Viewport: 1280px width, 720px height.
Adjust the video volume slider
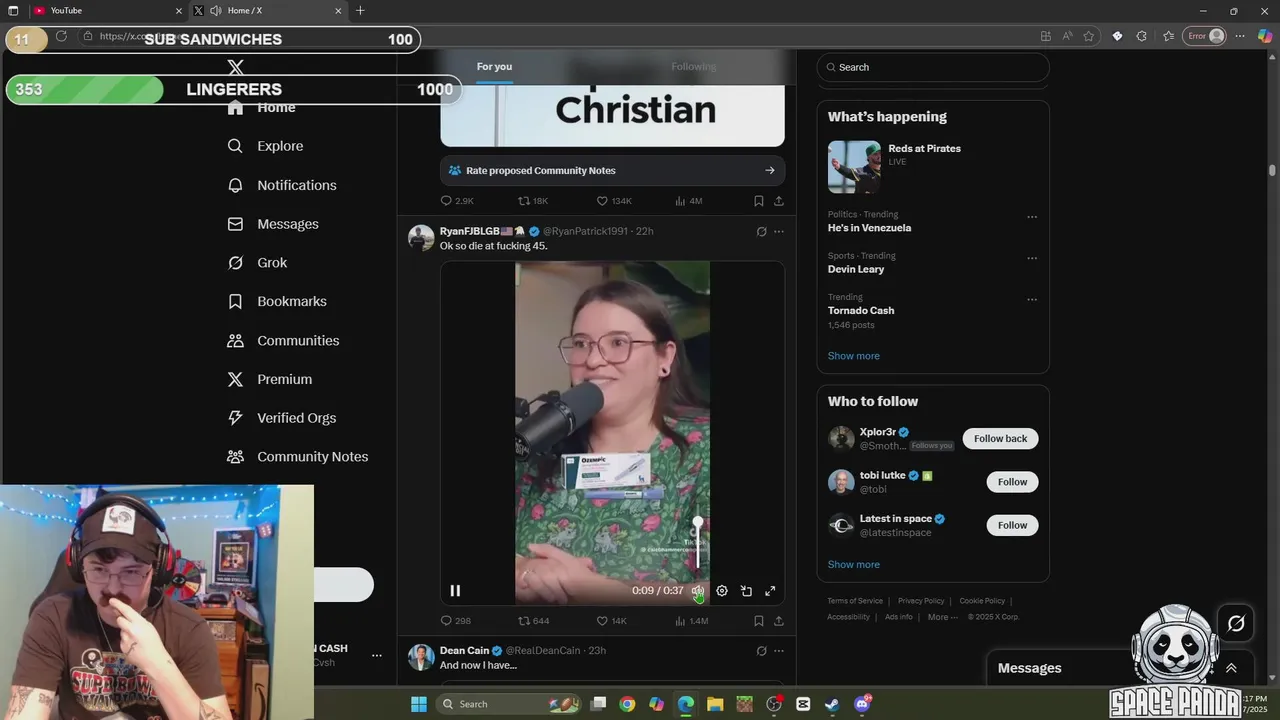pyautogui.click(x=698, y=545)
